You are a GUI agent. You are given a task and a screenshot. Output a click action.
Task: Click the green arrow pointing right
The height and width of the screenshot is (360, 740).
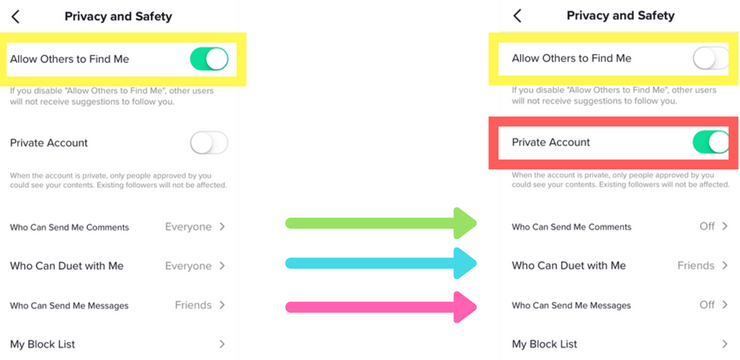pos(381,223)
